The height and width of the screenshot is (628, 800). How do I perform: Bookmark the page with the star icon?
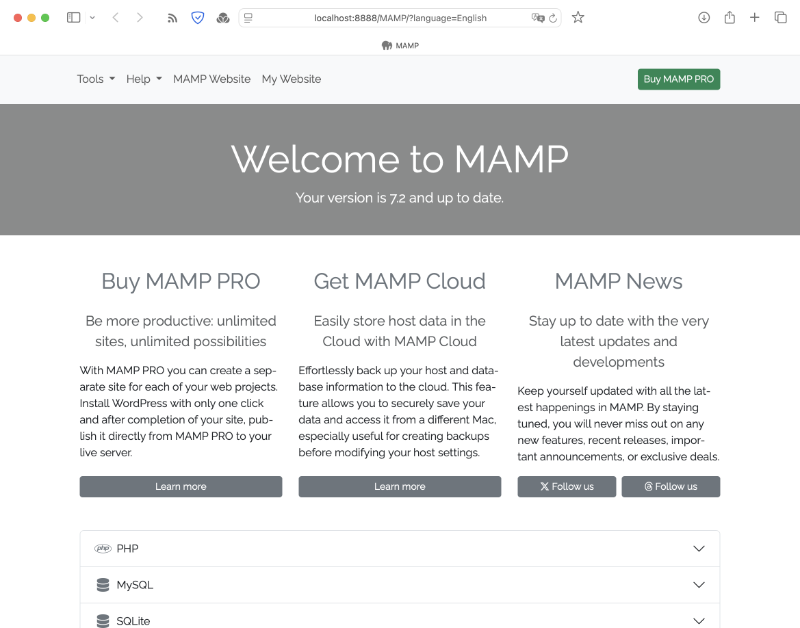point(578,18)
